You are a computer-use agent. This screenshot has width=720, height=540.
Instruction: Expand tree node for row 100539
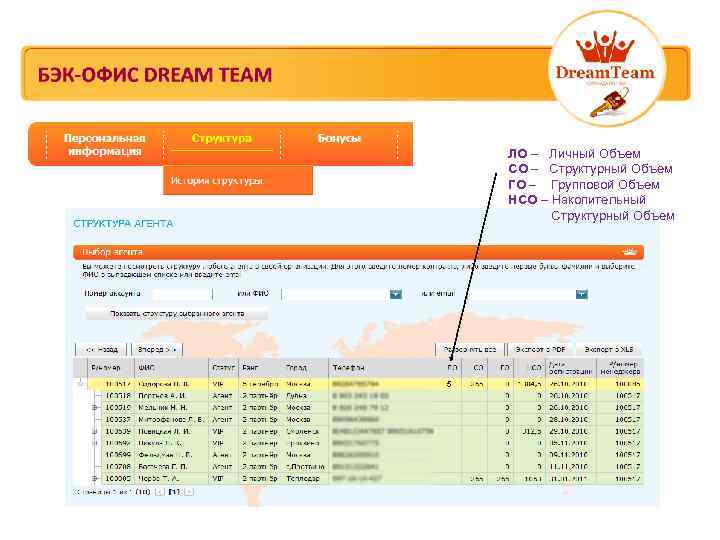point(95,432)
